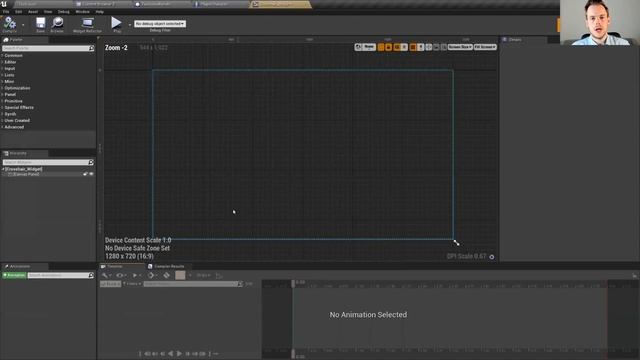Image resolution: width=640 pixels, height=360 pixels.
Task: Open the Widget Reflector tool
Action: point(87,24)
